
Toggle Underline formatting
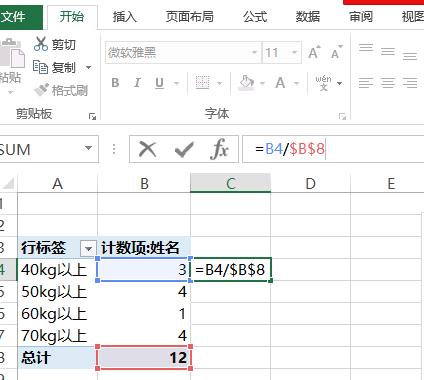[x=160, y=83]
